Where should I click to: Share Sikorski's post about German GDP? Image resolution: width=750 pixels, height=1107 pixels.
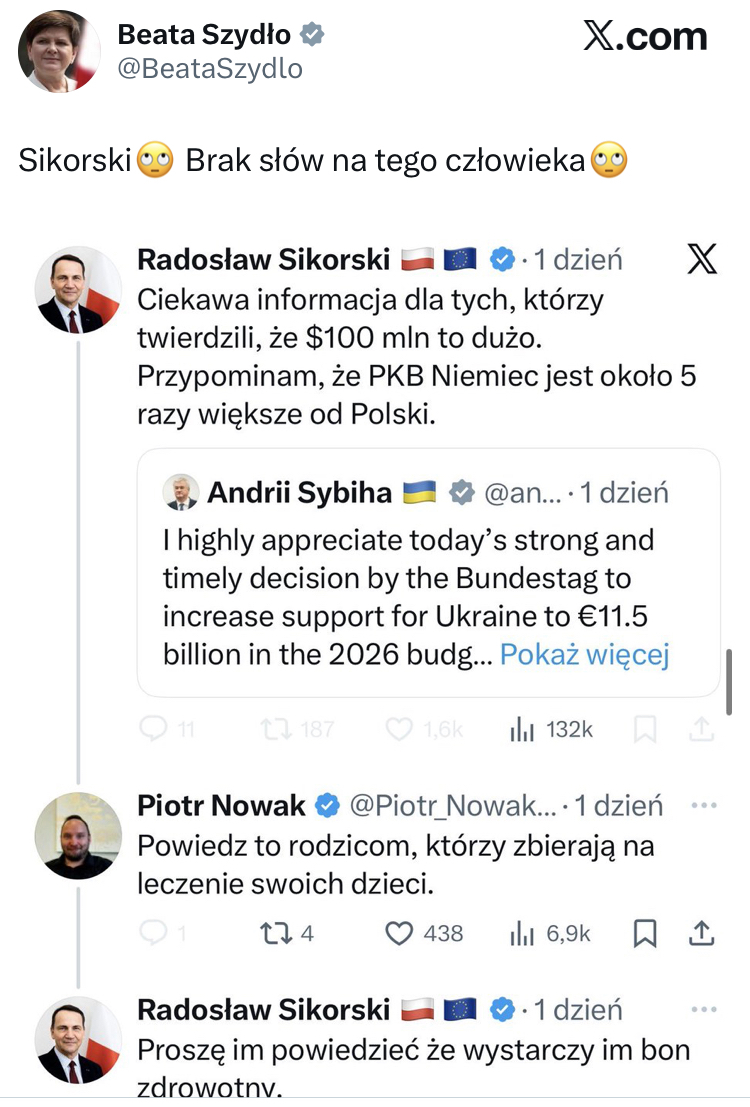[x=702, y=730]
